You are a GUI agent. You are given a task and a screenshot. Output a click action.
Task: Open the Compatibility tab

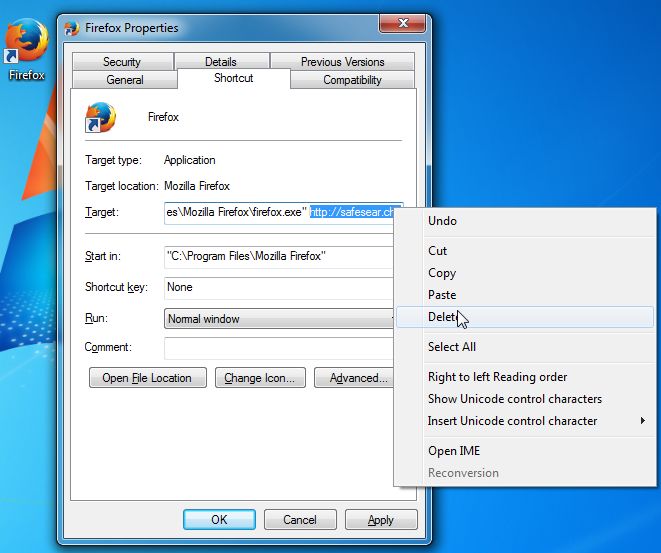(x=352, y=80)
